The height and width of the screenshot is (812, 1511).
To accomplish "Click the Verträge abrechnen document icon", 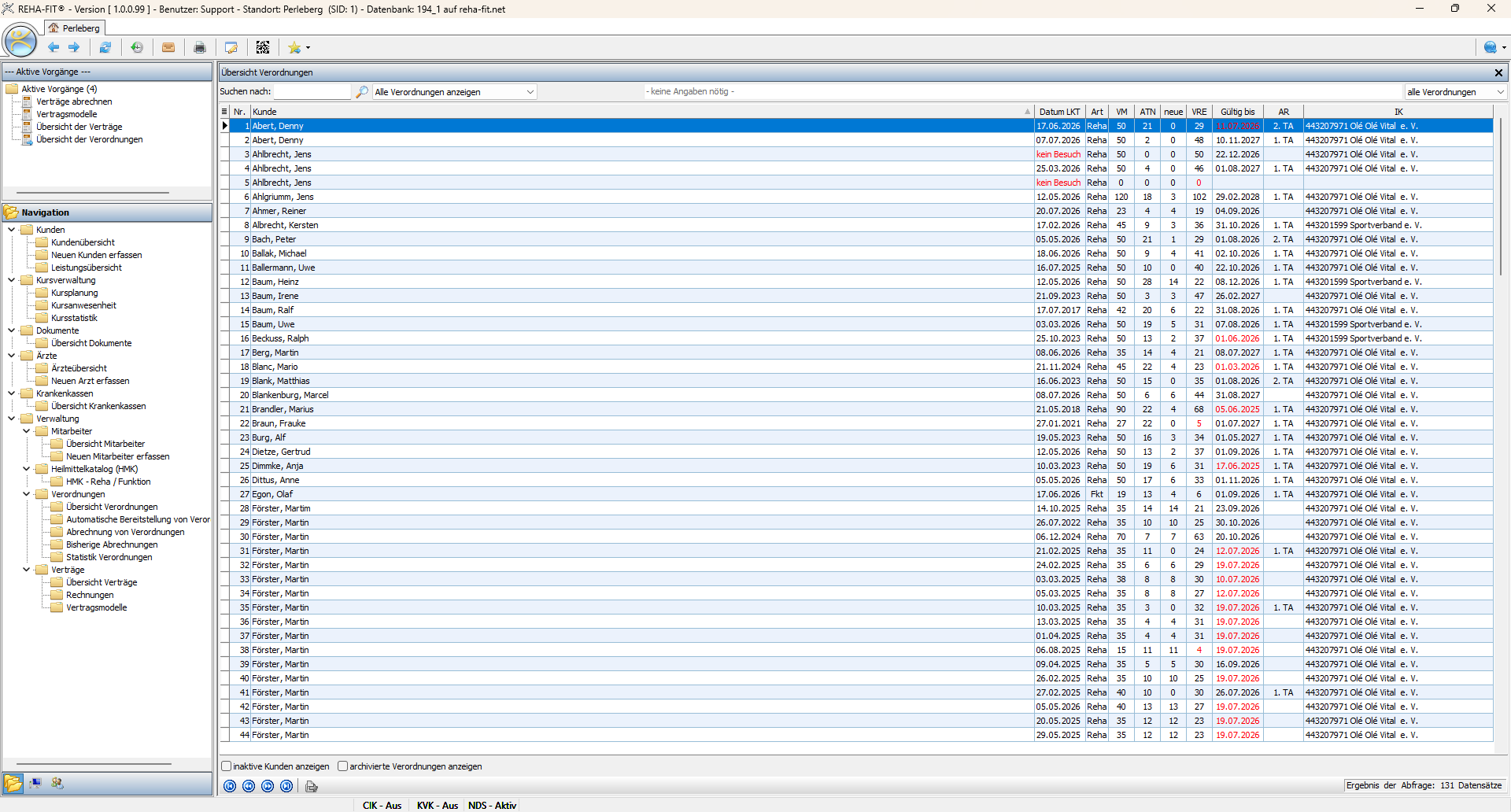I will click(x=28, y=101).
